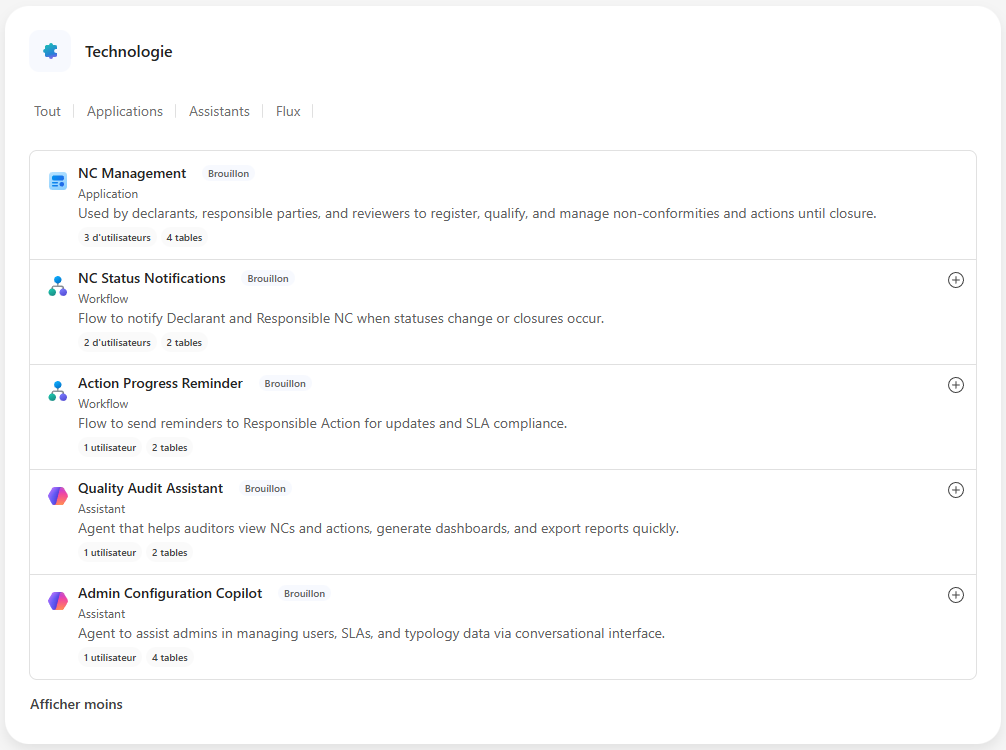Open the NC Management title link
The width and height of the screenshot is (1006, 750).
[132, 173]
